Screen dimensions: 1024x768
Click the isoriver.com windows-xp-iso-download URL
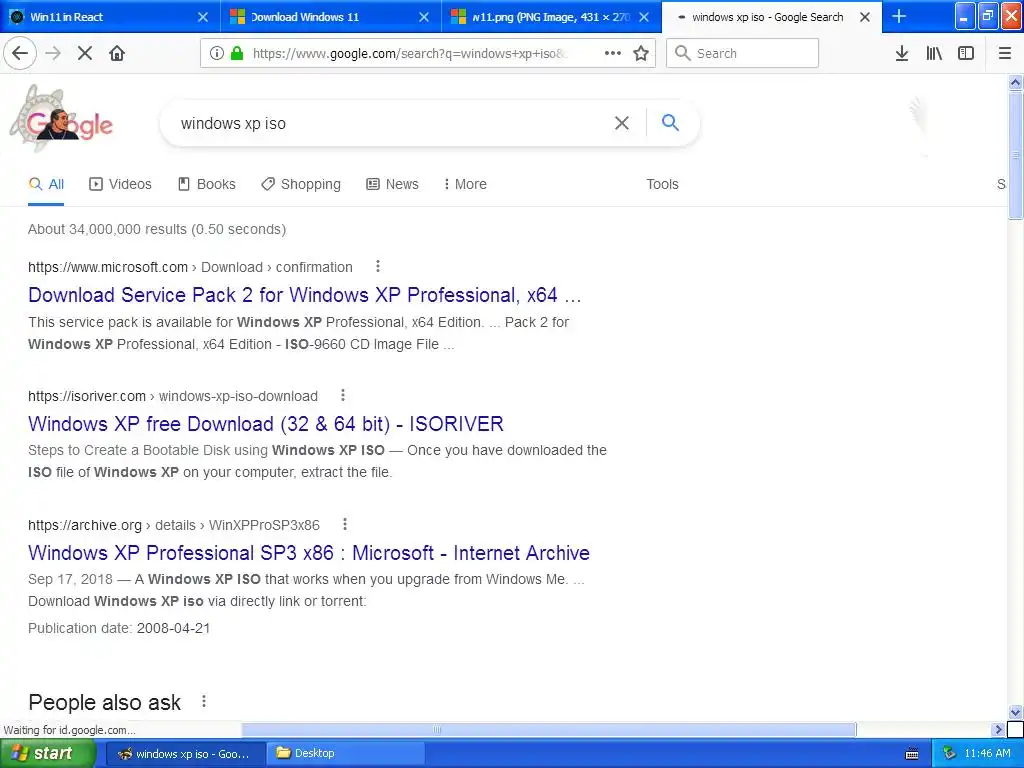tap(173, 396)
